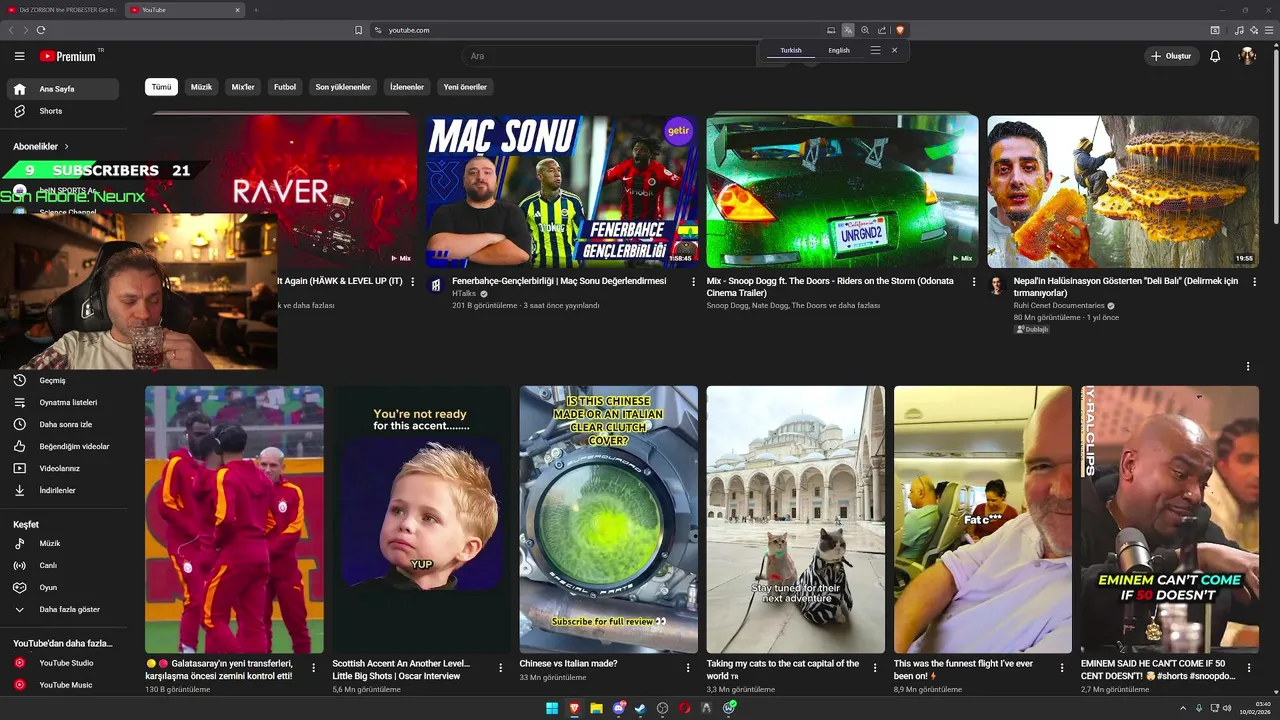Open translate popup options menu
Viewport: 1280px width, 720px height.
875,50
